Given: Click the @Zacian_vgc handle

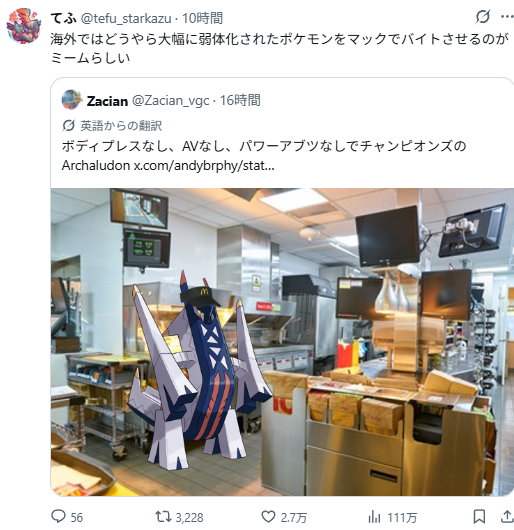Looking at the screenshot, I should coord(170,101).
